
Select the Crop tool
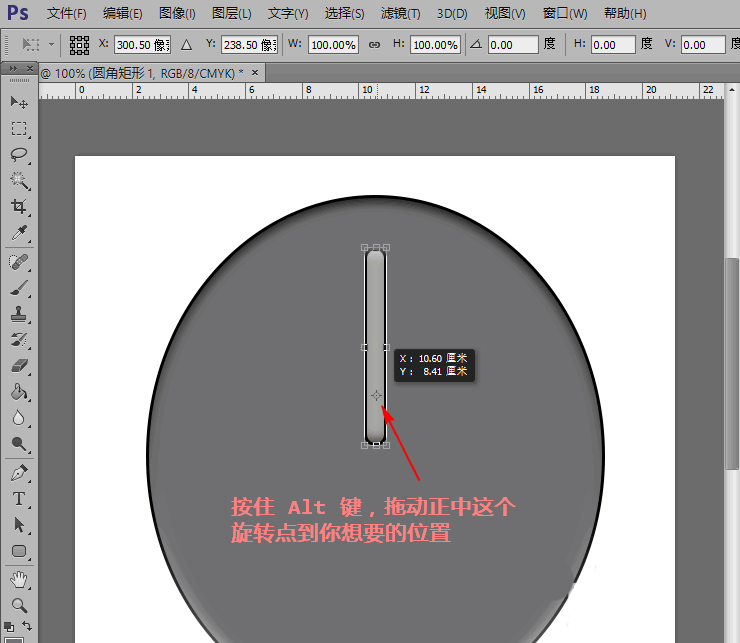(19, 206)
